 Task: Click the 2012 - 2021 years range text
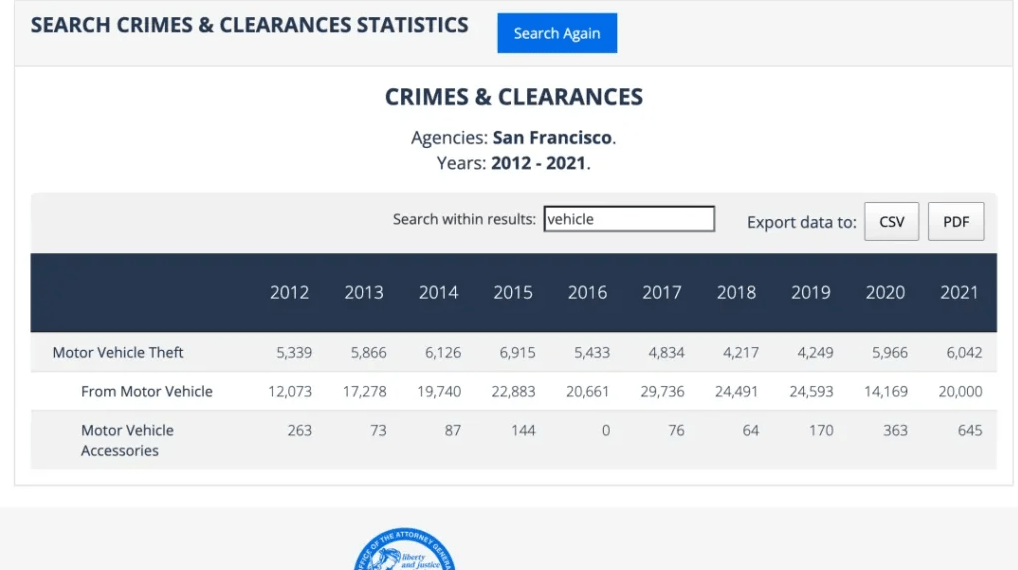point(538,163)
